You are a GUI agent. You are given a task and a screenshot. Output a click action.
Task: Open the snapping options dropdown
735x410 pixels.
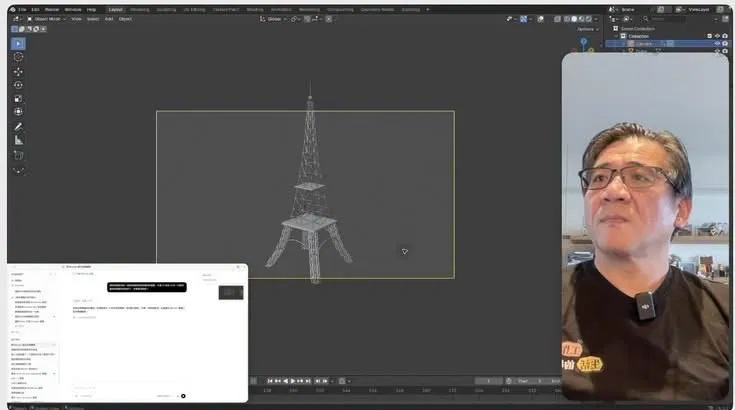pyautogui.click(x=316, y=19)
